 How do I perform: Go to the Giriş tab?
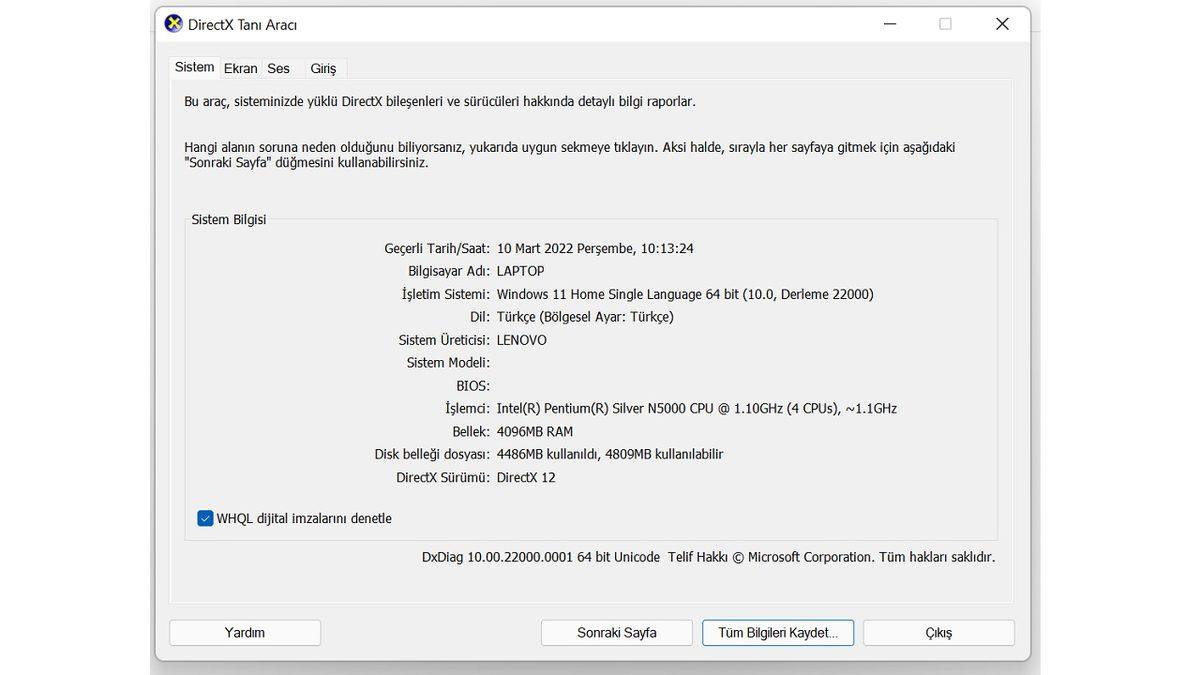click(323, 69)
